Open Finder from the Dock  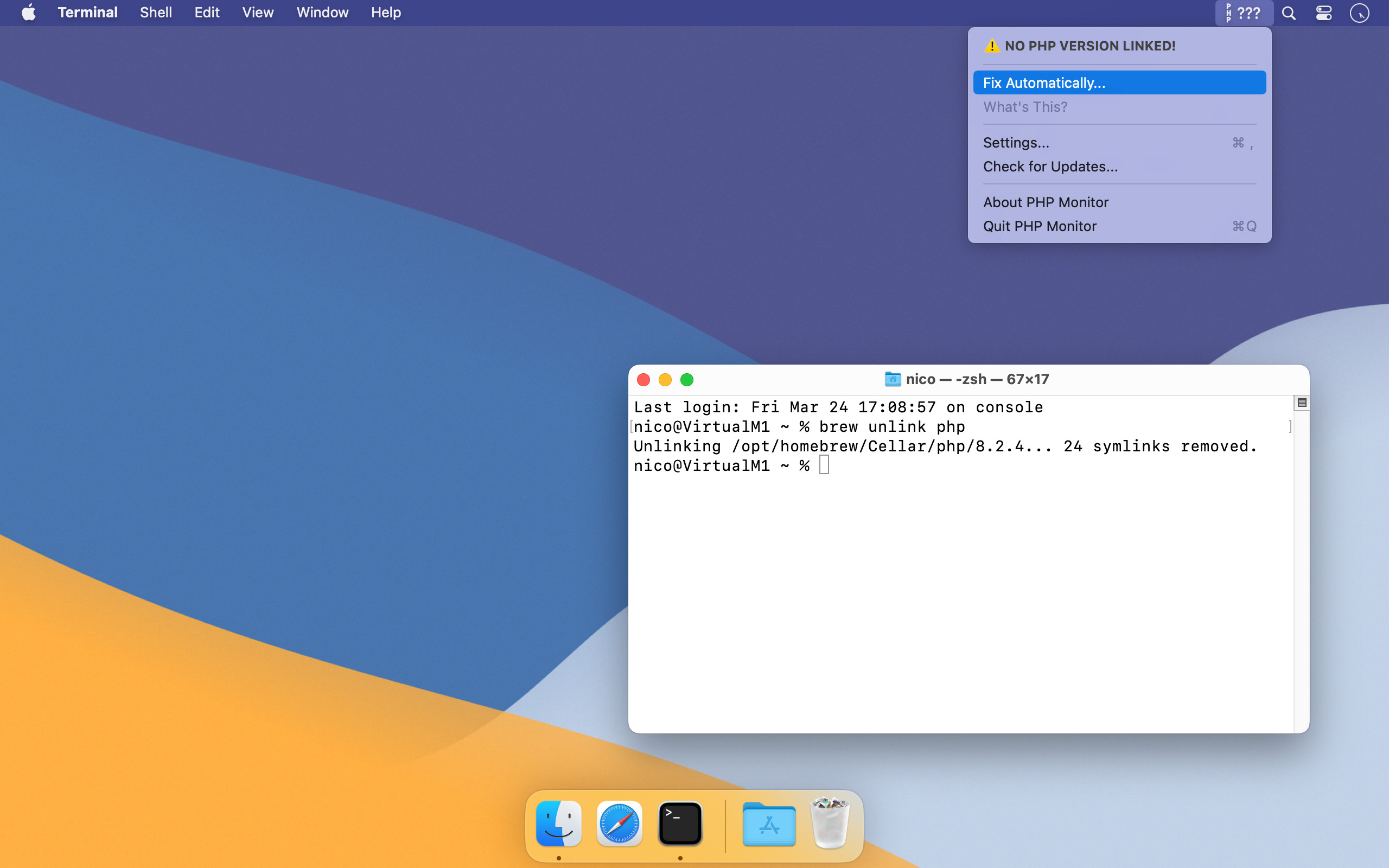click(x=558, y=823)
